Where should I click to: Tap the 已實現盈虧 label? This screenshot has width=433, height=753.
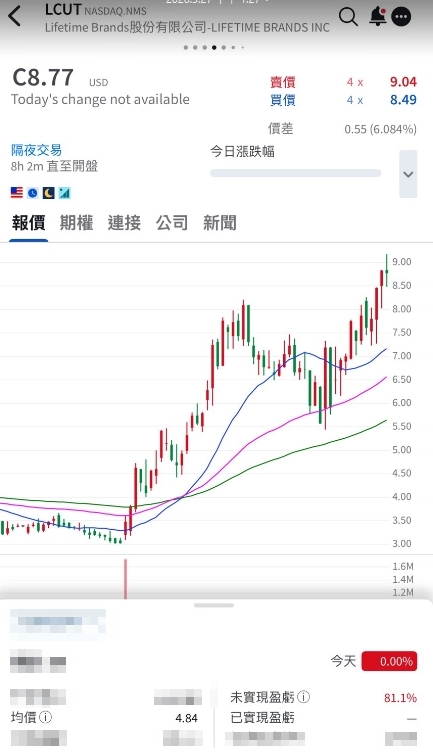coord(262,717)
